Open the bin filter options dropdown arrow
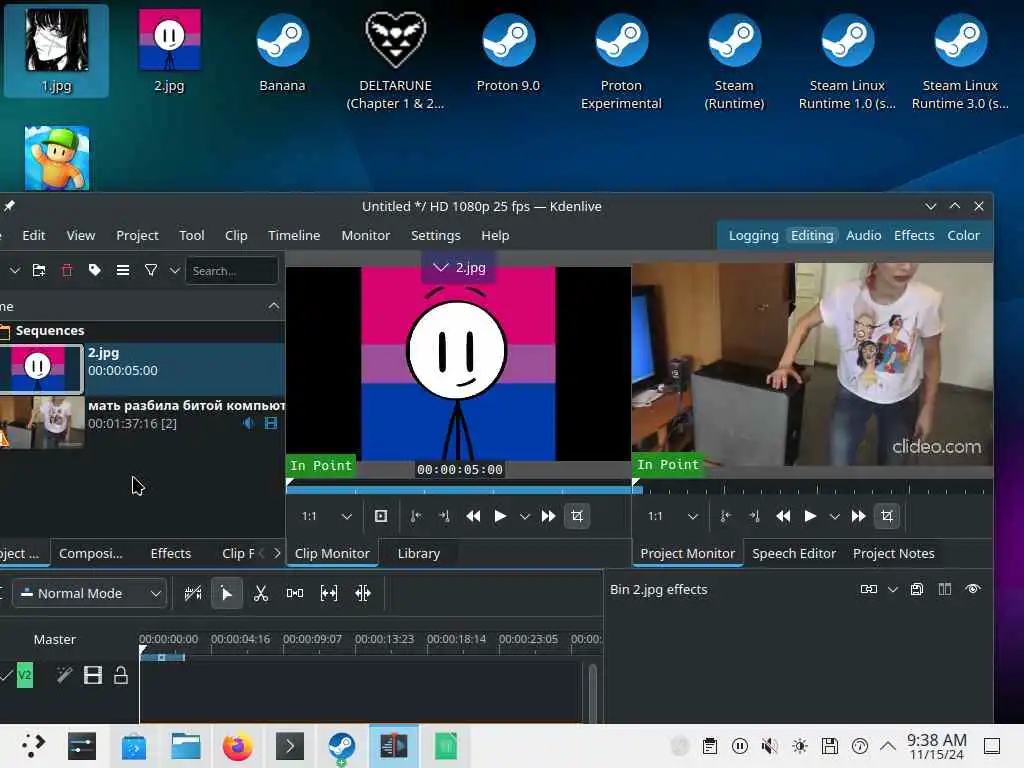This screenshot has width=1024, height=768. pos(174,270)
